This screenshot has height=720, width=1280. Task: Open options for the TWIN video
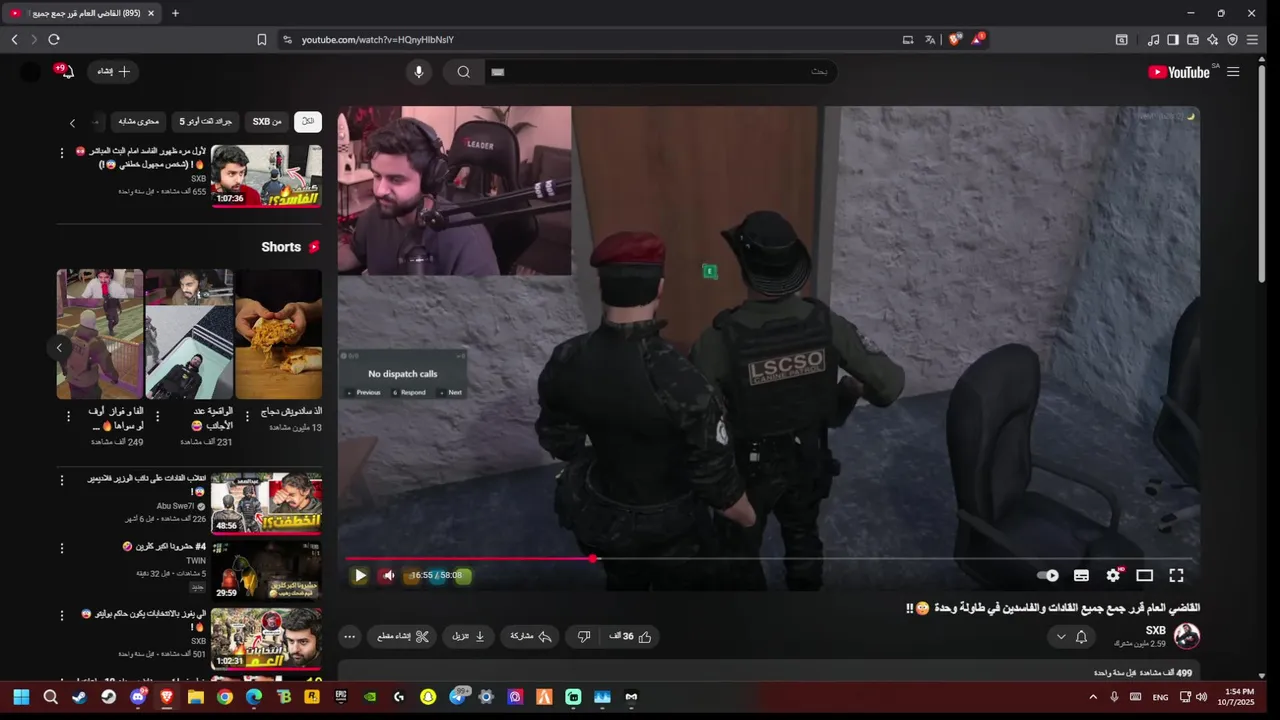[x=63, y=548]
